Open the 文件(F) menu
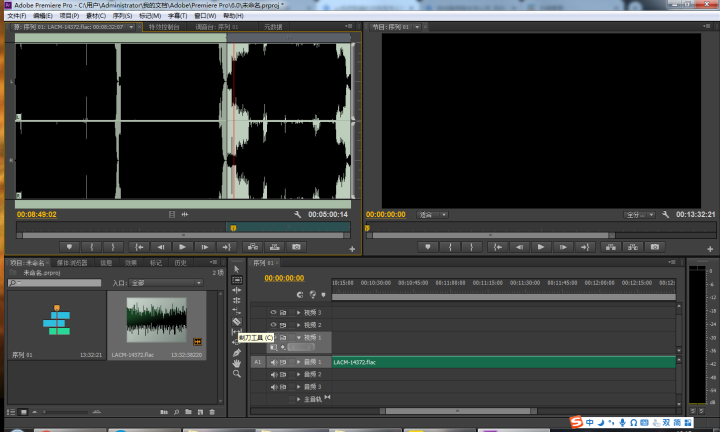 tap(17, 16)
